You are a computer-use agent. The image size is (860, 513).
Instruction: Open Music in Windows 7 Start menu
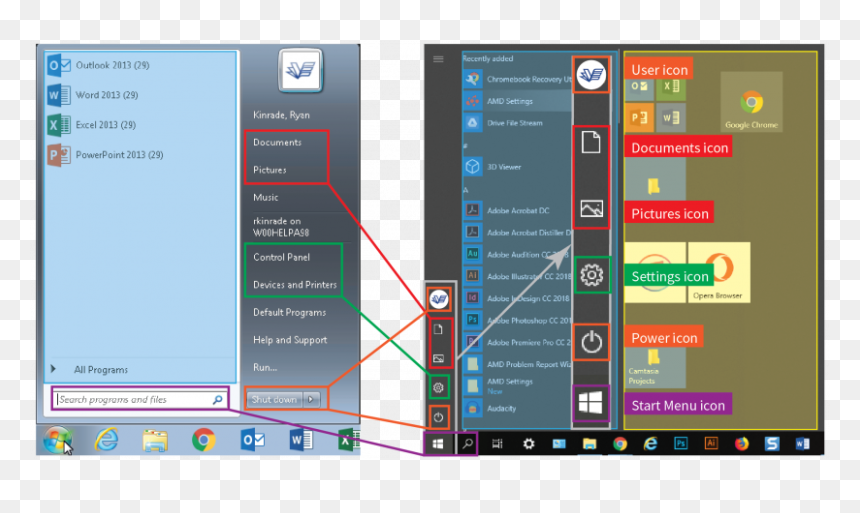pos(265,197)
